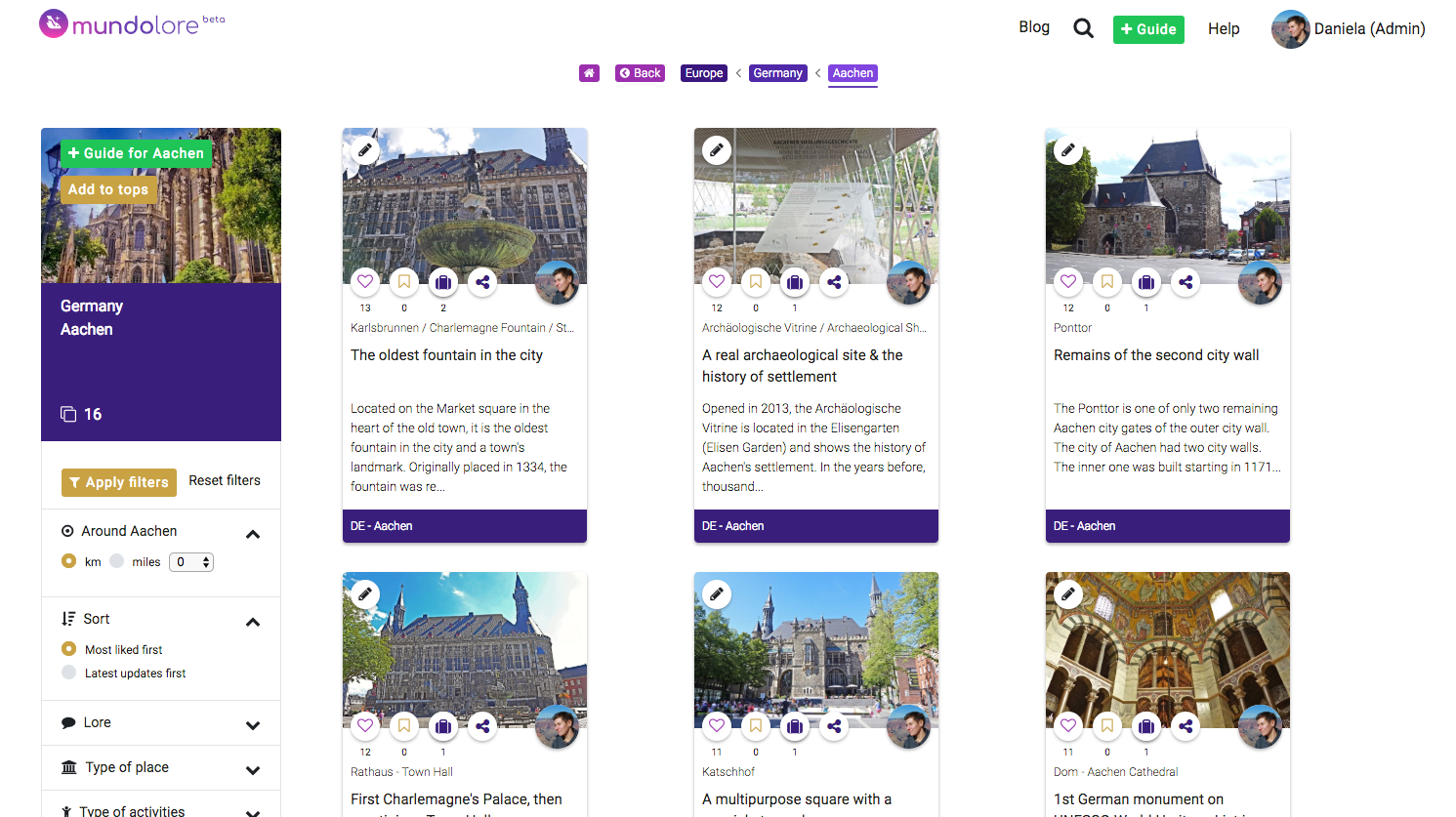Open 'Remains of the second city wall' title
This screenshot has width=1456, height=817.
[x=1156, y=355]
